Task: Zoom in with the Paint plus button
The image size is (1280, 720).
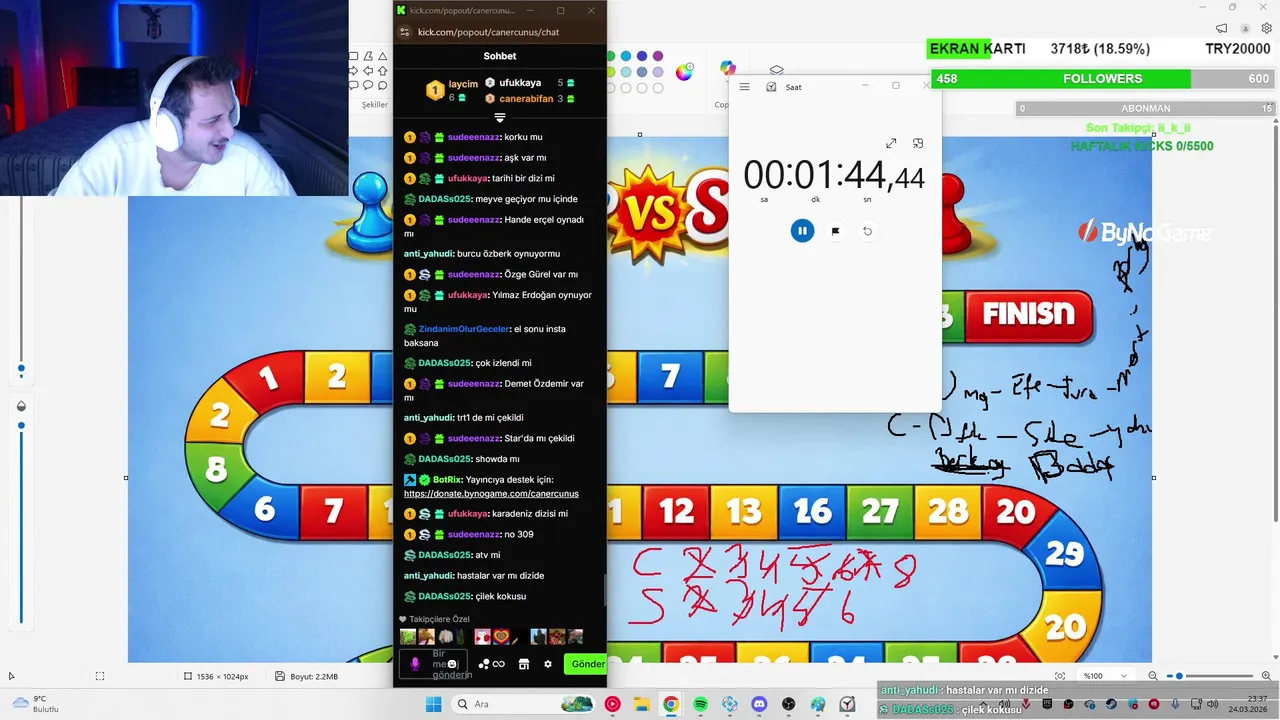Action: click(x=1267, y=676)
